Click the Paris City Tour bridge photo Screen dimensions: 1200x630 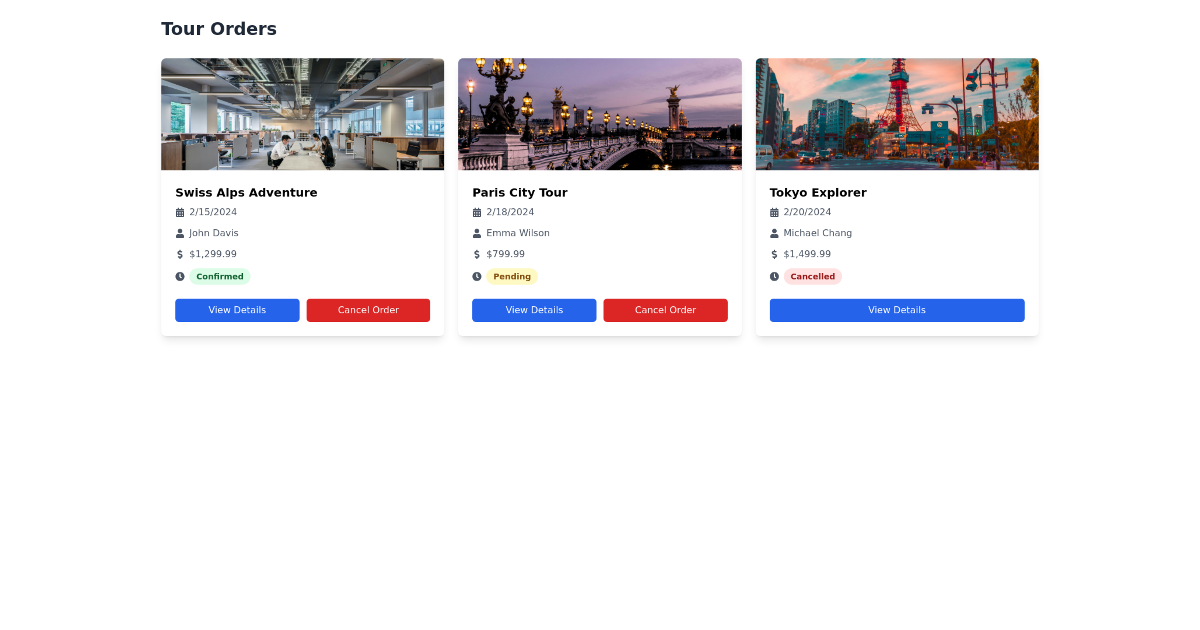pos(599,113)
